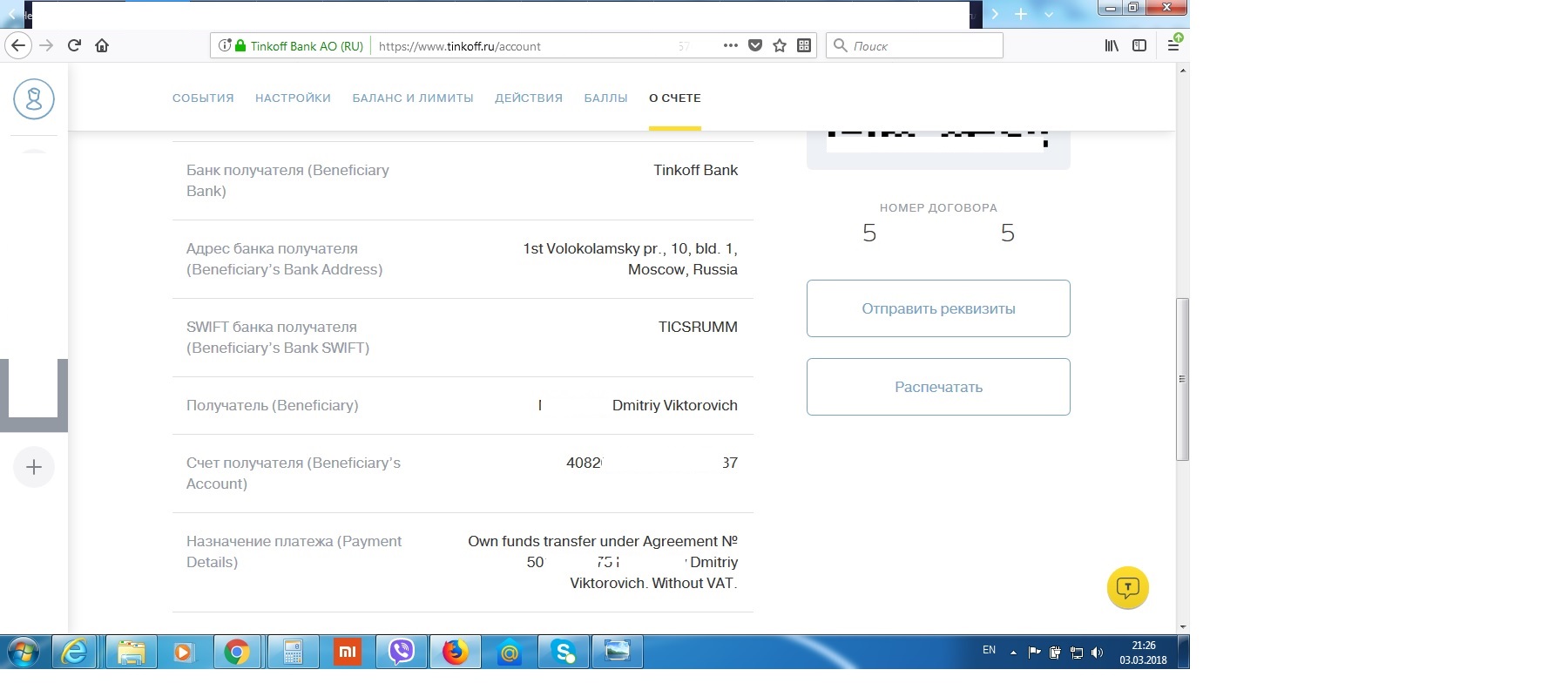Select the ДЕЙСТВИЯ tab

pos(529,98)
